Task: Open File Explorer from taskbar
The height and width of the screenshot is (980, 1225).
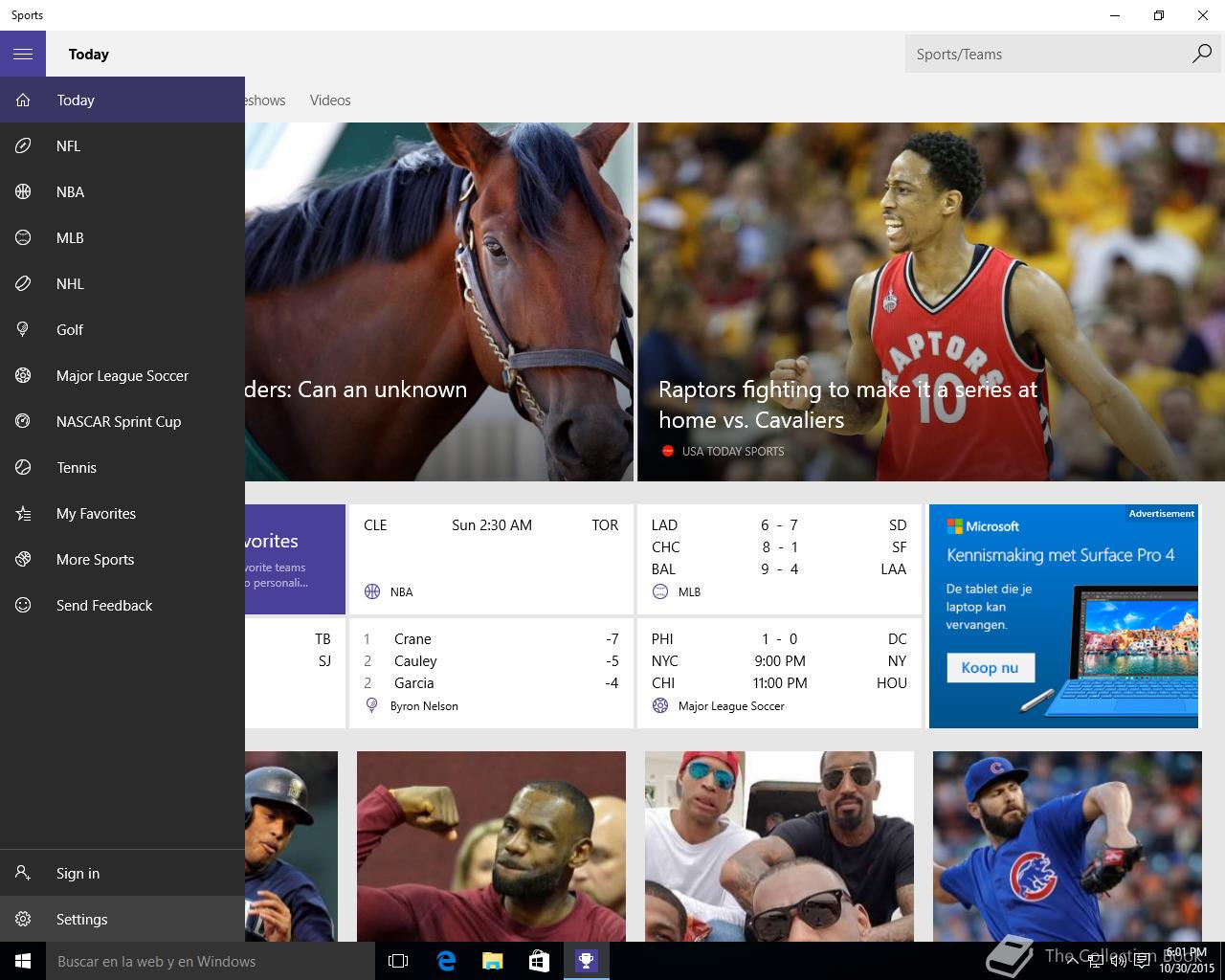Action: (492, 961)
